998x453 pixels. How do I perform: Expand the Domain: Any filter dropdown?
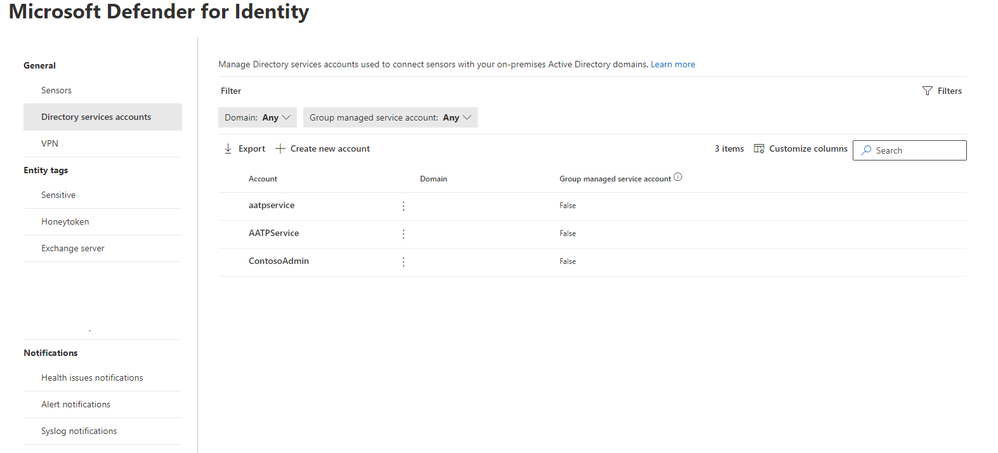coord(257,118)
